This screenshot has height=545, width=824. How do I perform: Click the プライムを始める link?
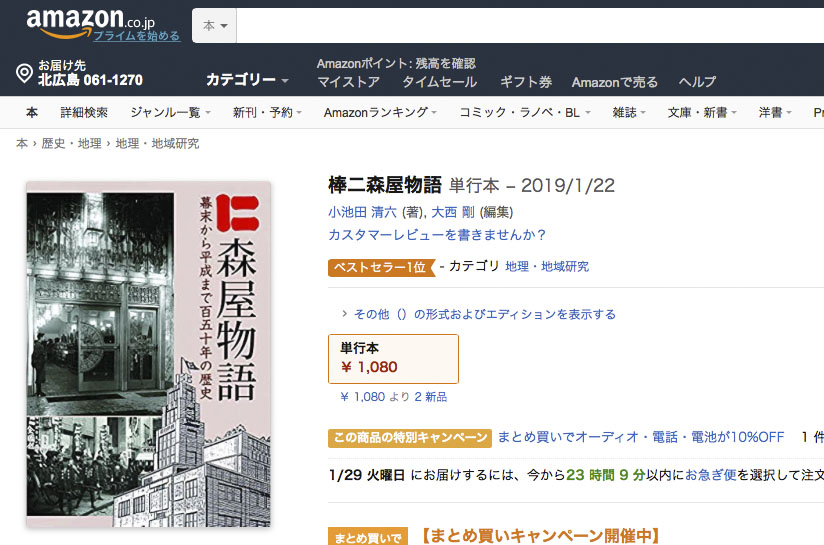137,36
